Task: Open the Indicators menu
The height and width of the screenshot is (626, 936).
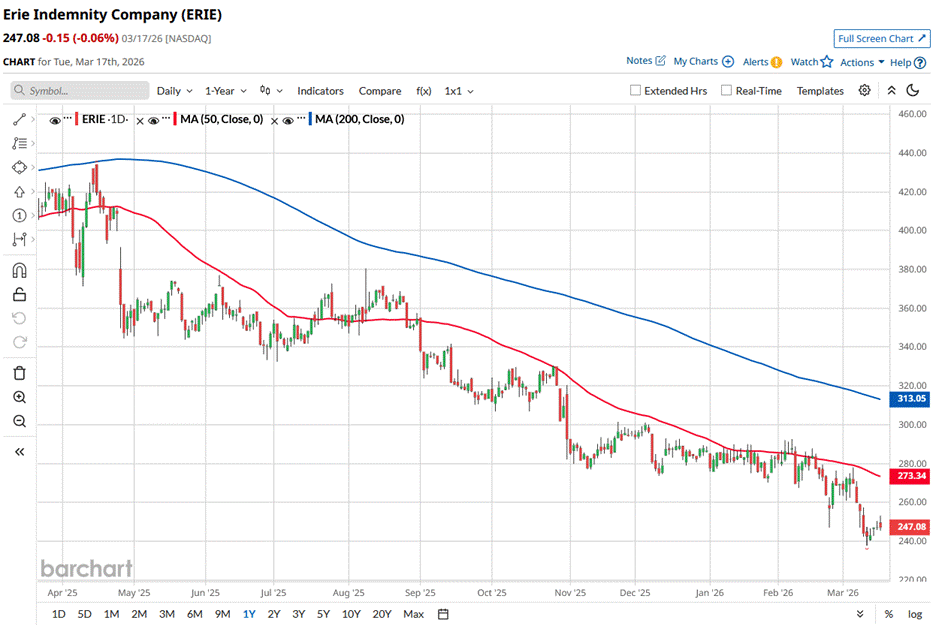Action: (320, 91)
